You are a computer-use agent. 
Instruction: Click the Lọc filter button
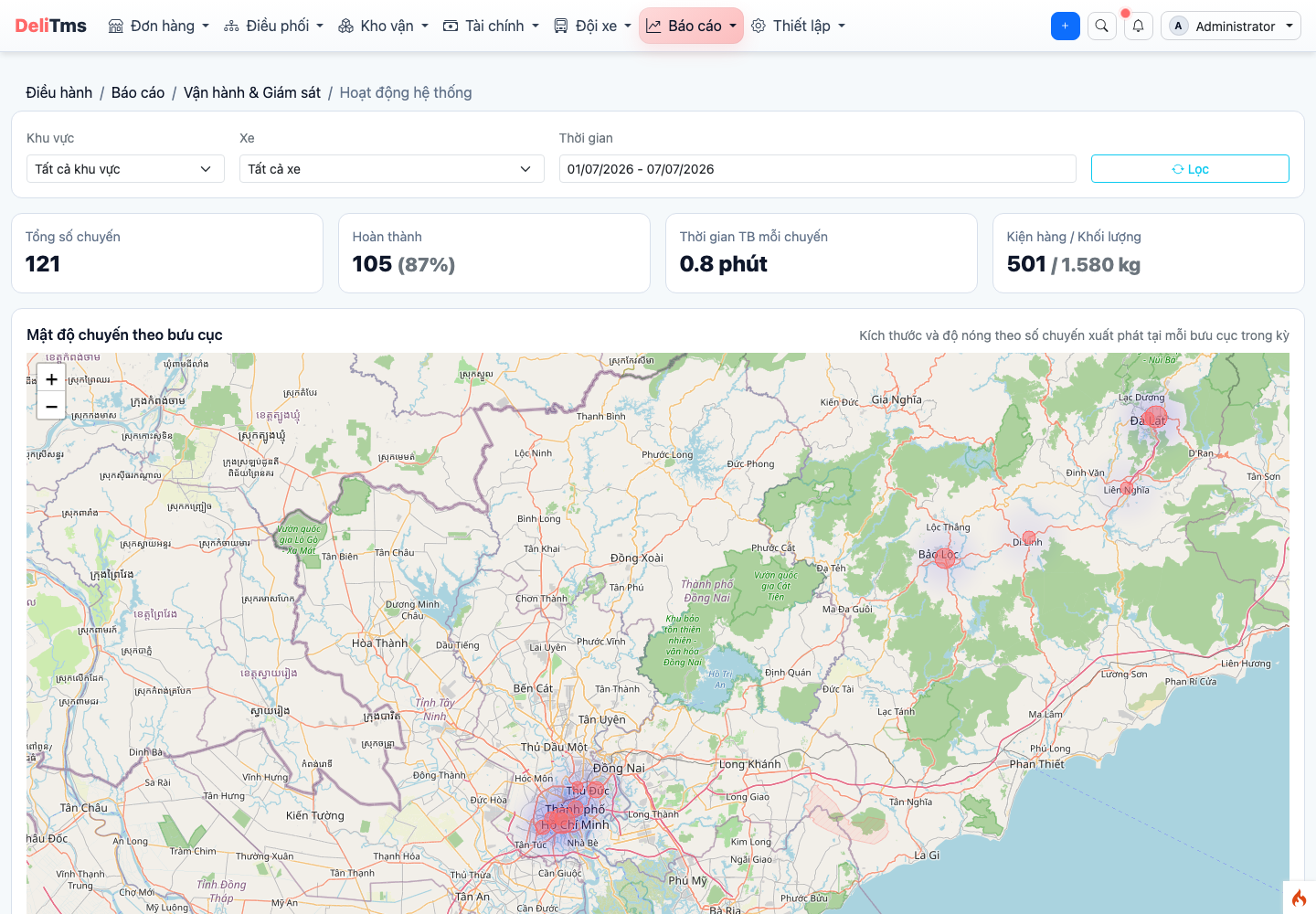[1190, 169]
